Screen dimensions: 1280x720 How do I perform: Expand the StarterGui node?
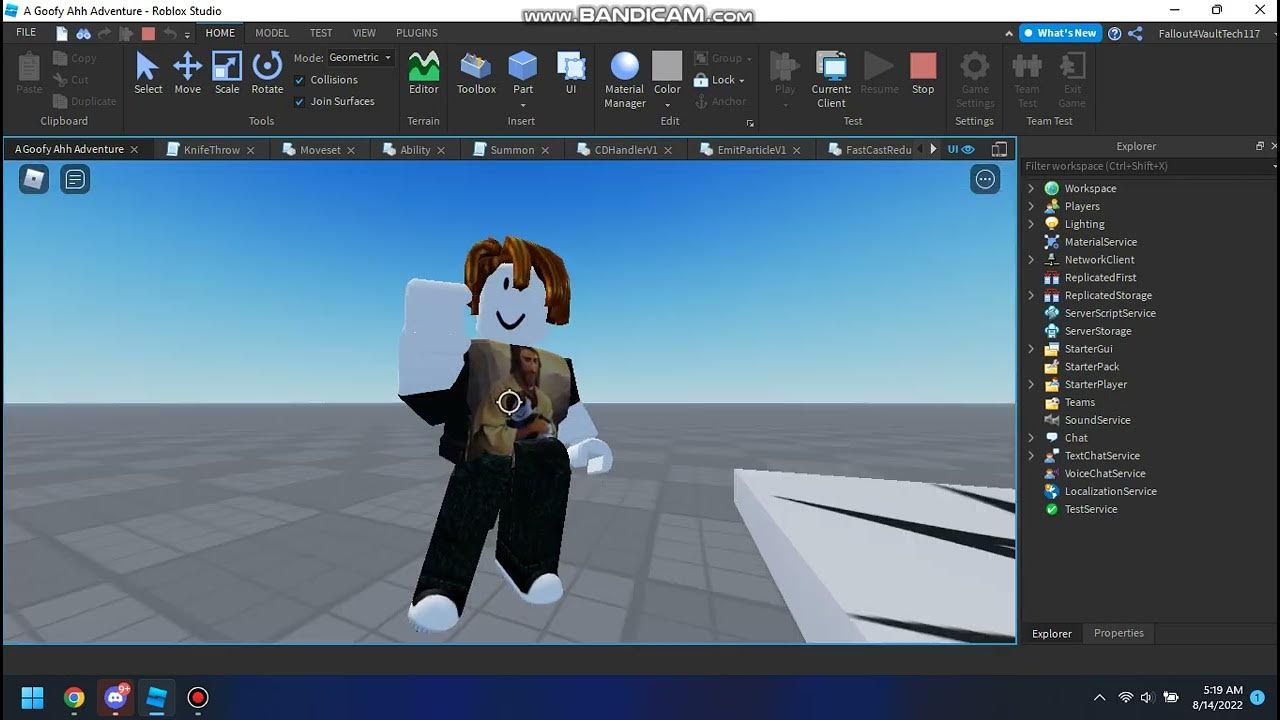(x=1031, y=349)
